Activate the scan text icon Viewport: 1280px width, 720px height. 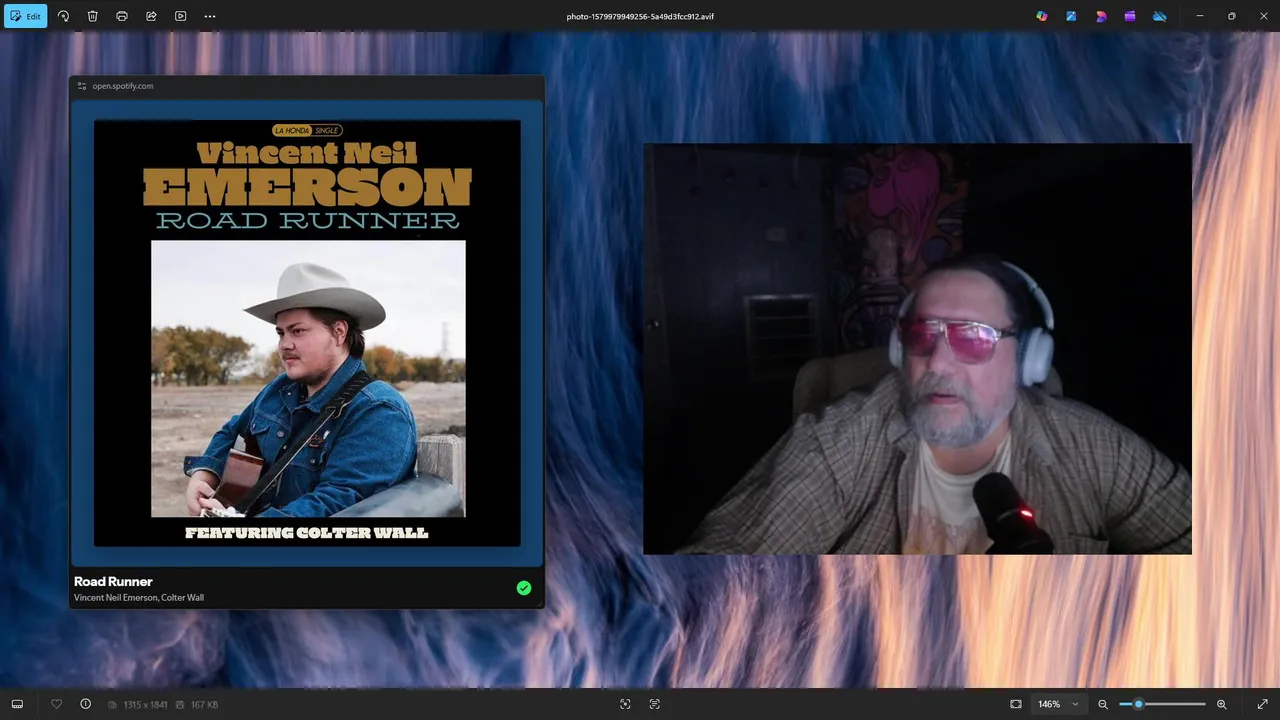[655, 704]
